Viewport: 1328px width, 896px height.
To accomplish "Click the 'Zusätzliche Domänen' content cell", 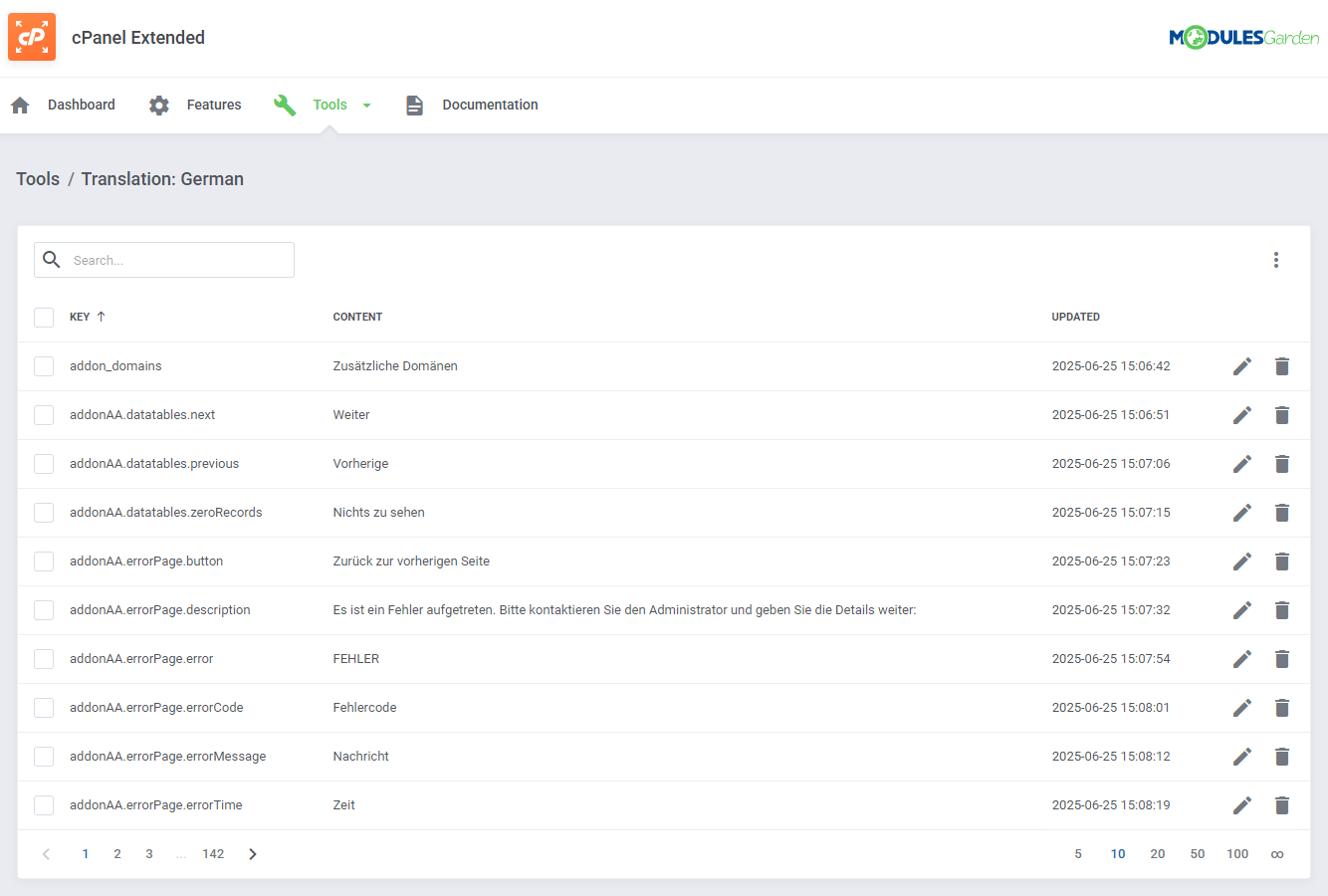I will (395, 366).
